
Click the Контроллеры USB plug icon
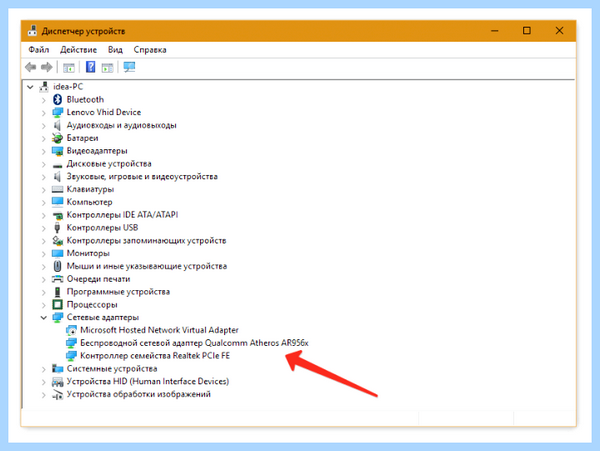[57, 228]
